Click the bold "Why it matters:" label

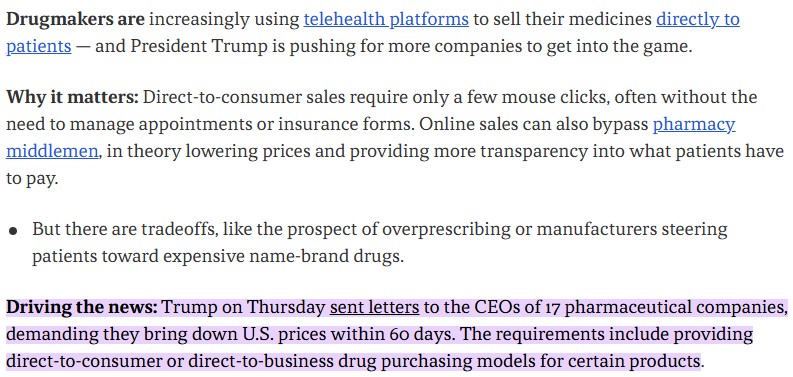click(x=72, y=97)
